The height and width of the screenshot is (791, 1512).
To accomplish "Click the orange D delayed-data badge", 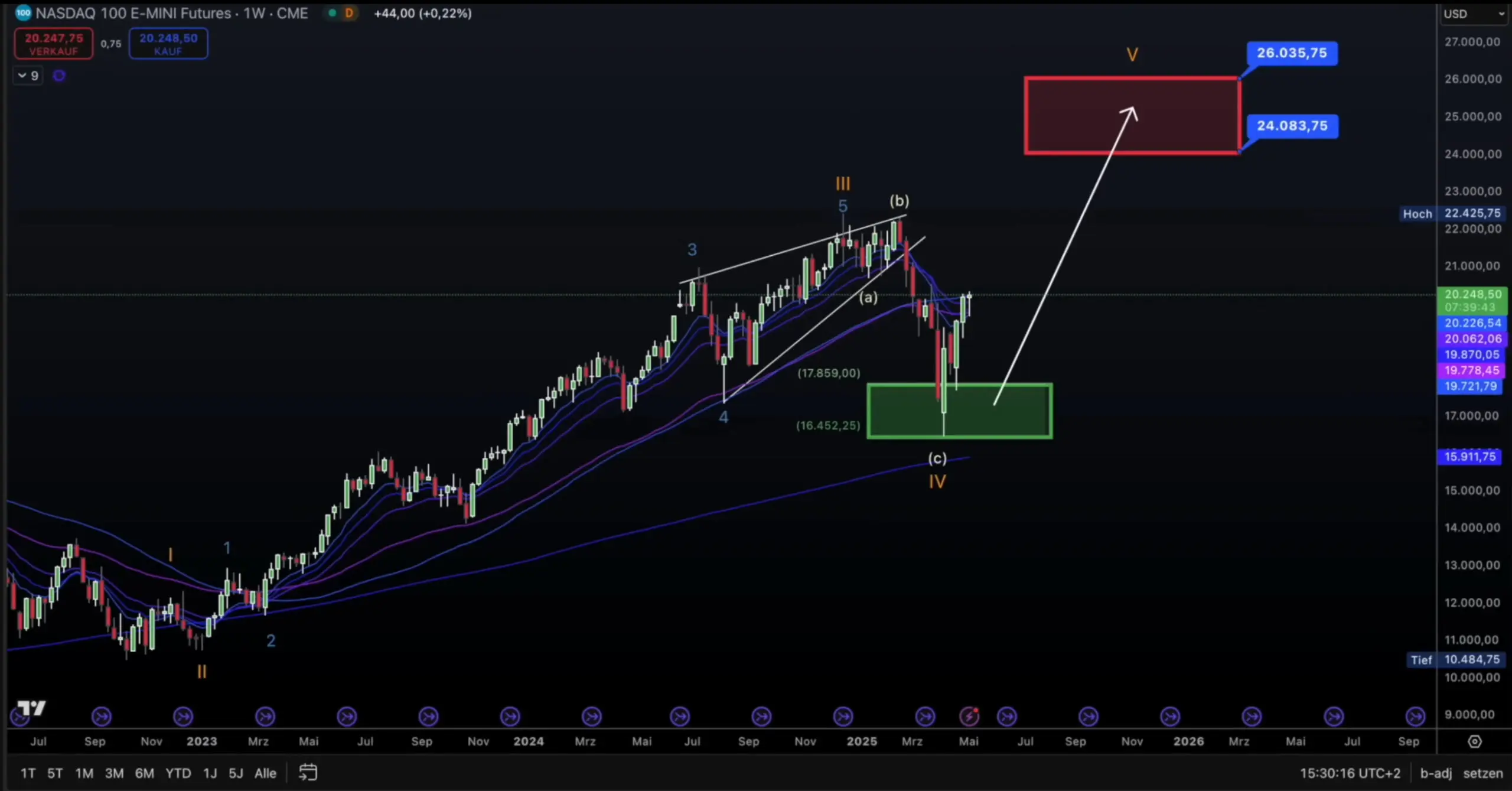I will (349, 13).
